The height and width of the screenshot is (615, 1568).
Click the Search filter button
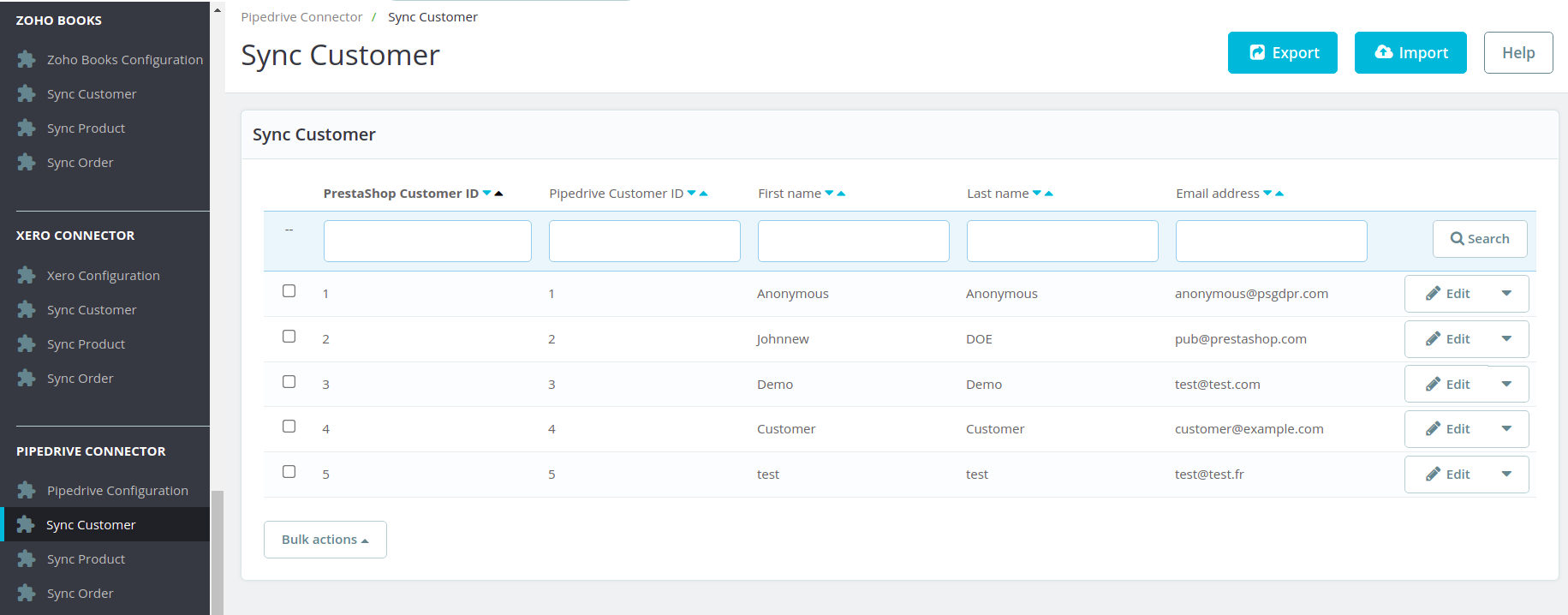click(1480, 239)
